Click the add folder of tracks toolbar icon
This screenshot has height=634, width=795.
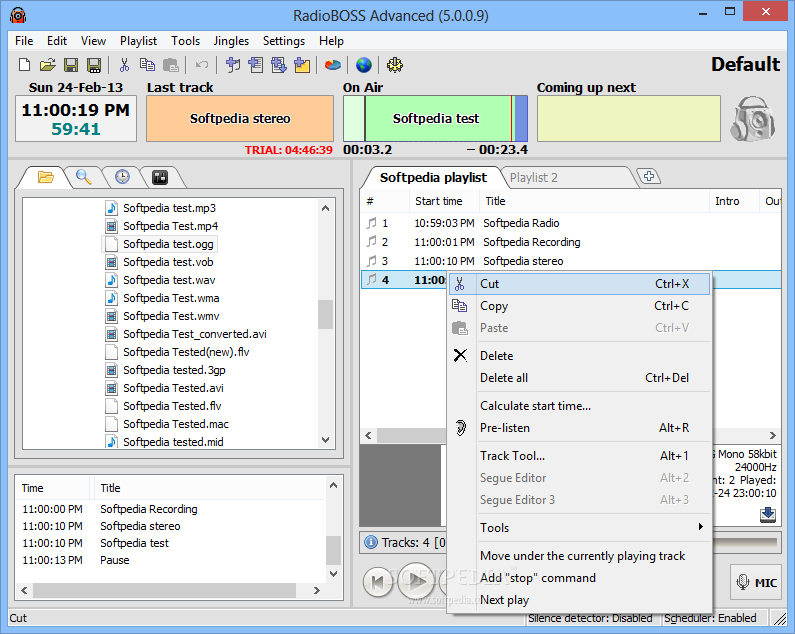pos(278,65)
